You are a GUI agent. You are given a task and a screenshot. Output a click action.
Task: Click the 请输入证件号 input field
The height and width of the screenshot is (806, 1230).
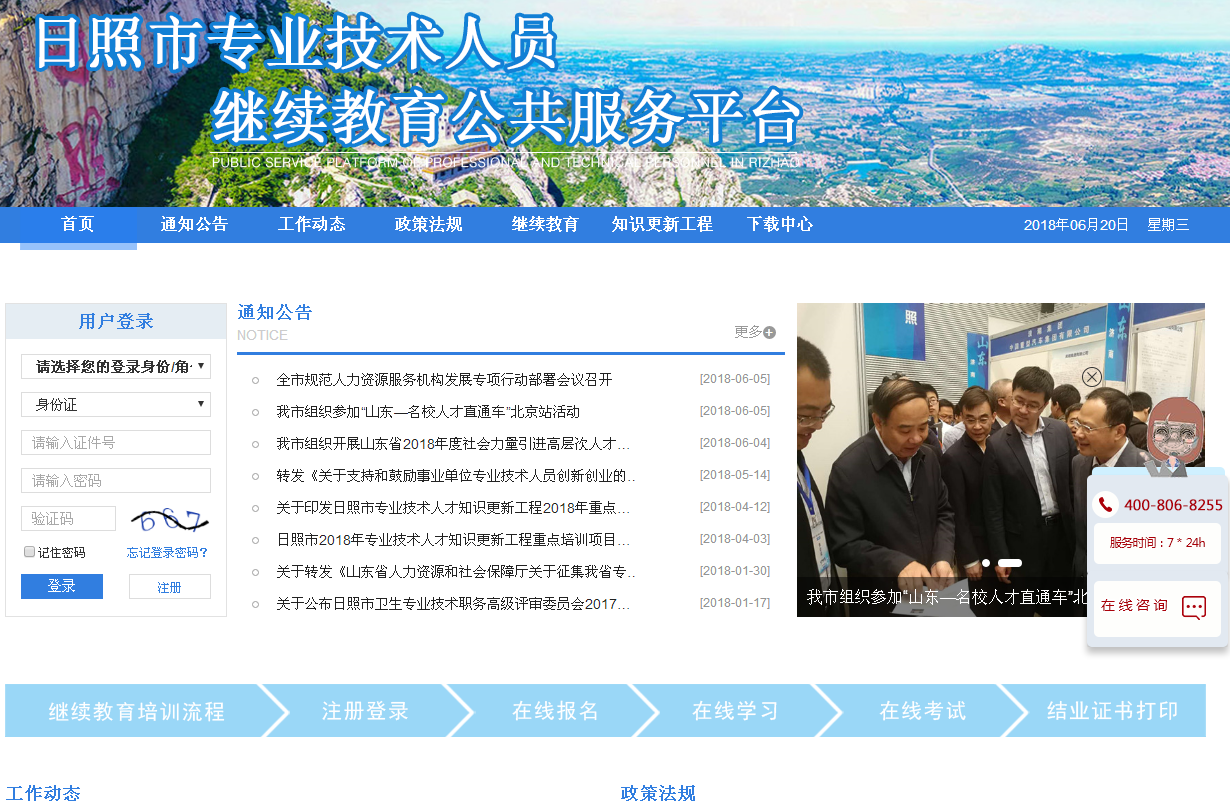pyautogui.click(x=116, y=442)
